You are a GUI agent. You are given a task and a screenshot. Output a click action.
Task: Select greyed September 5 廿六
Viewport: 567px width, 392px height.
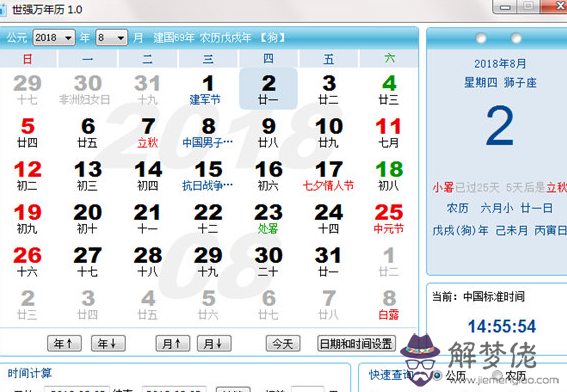[208, 304]
